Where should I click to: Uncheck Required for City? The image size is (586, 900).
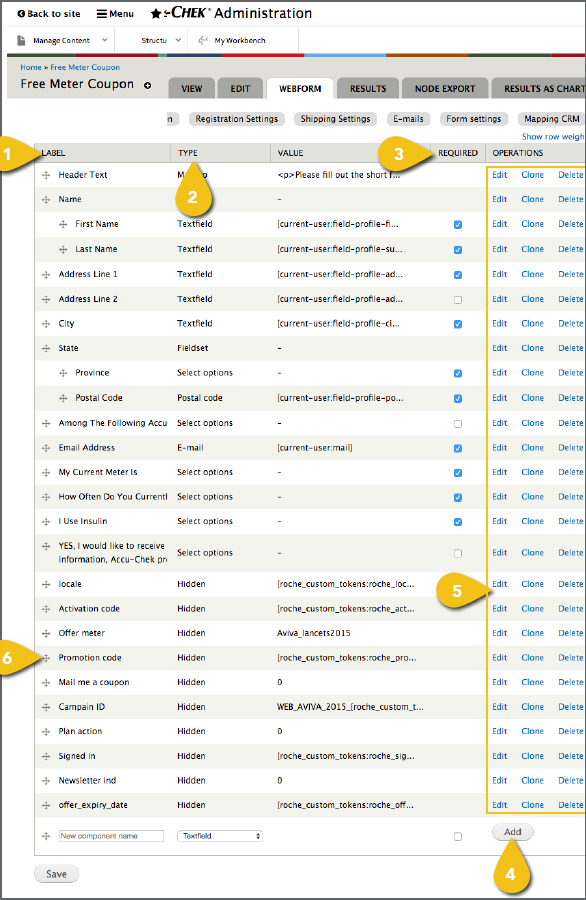tap(458, 324)
